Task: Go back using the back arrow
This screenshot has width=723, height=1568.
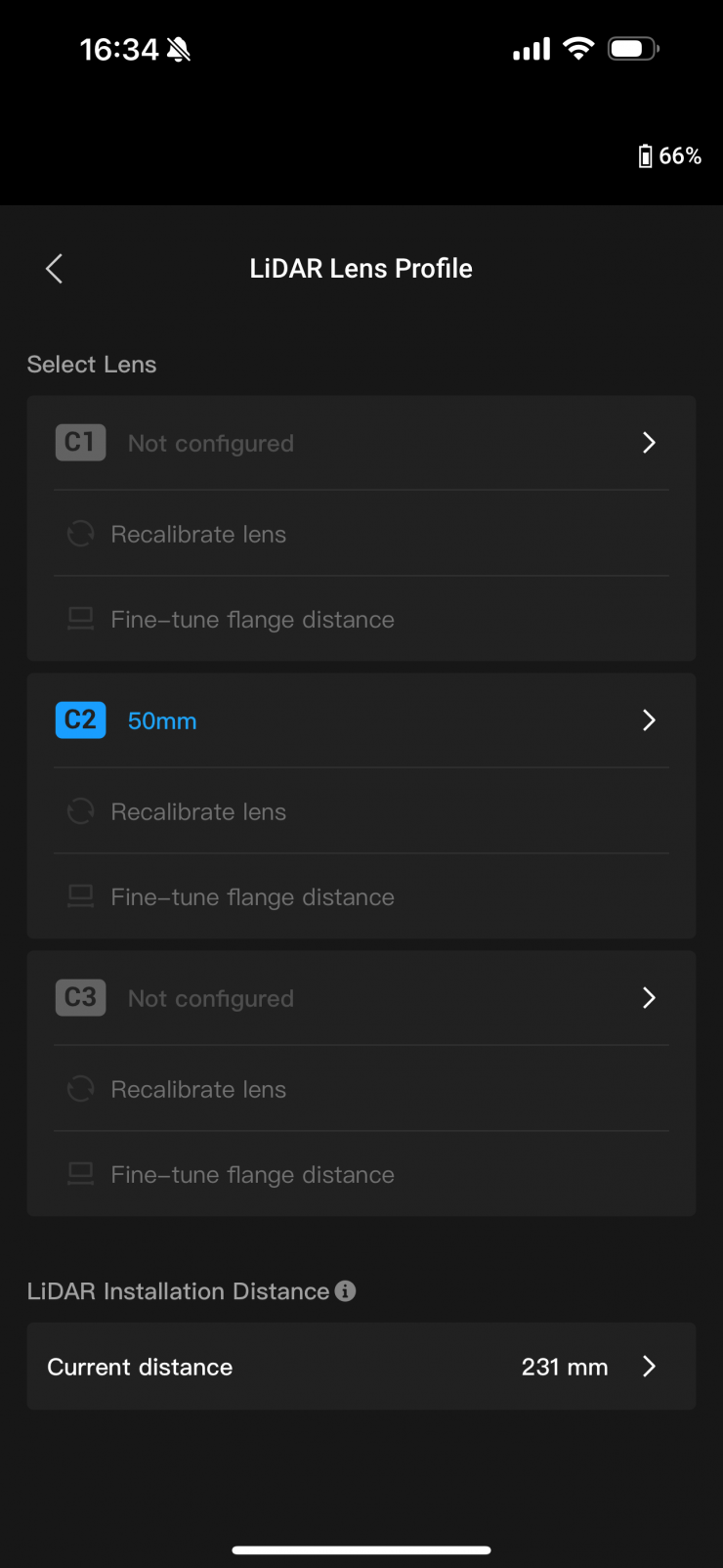Action: [x=55, y=269]
